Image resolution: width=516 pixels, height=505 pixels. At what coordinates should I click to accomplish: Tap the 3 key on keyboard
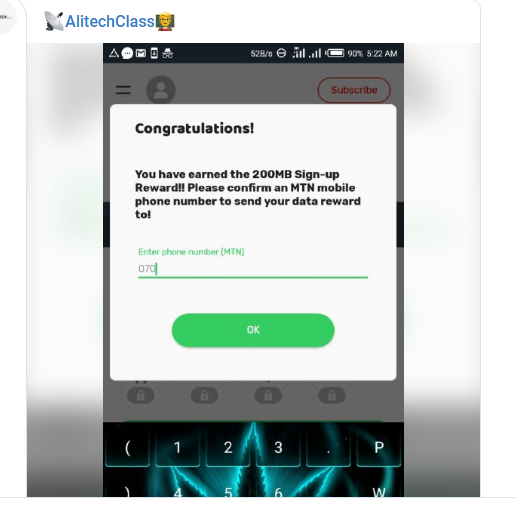278,447
